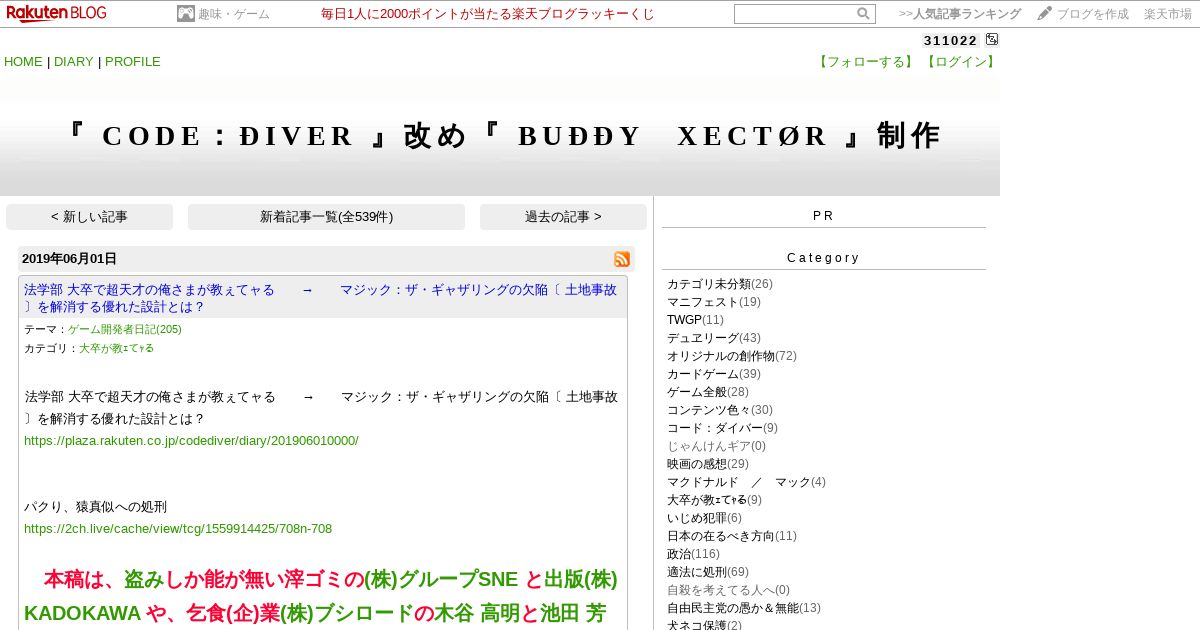Select category 適法に処刑
Viewport: 1200px width, 630px height.
click(697, 572)
